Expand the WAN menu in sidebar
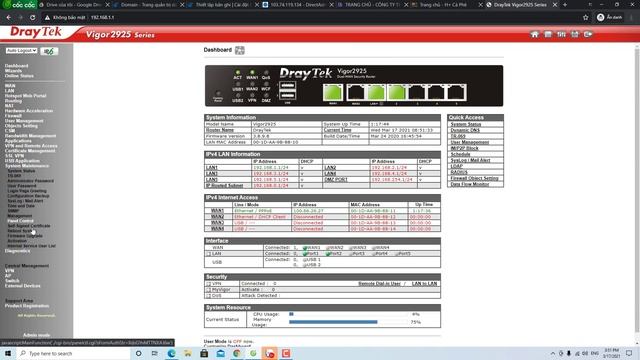The width and height of the screenshot is (640, 360). click(10, 86)
